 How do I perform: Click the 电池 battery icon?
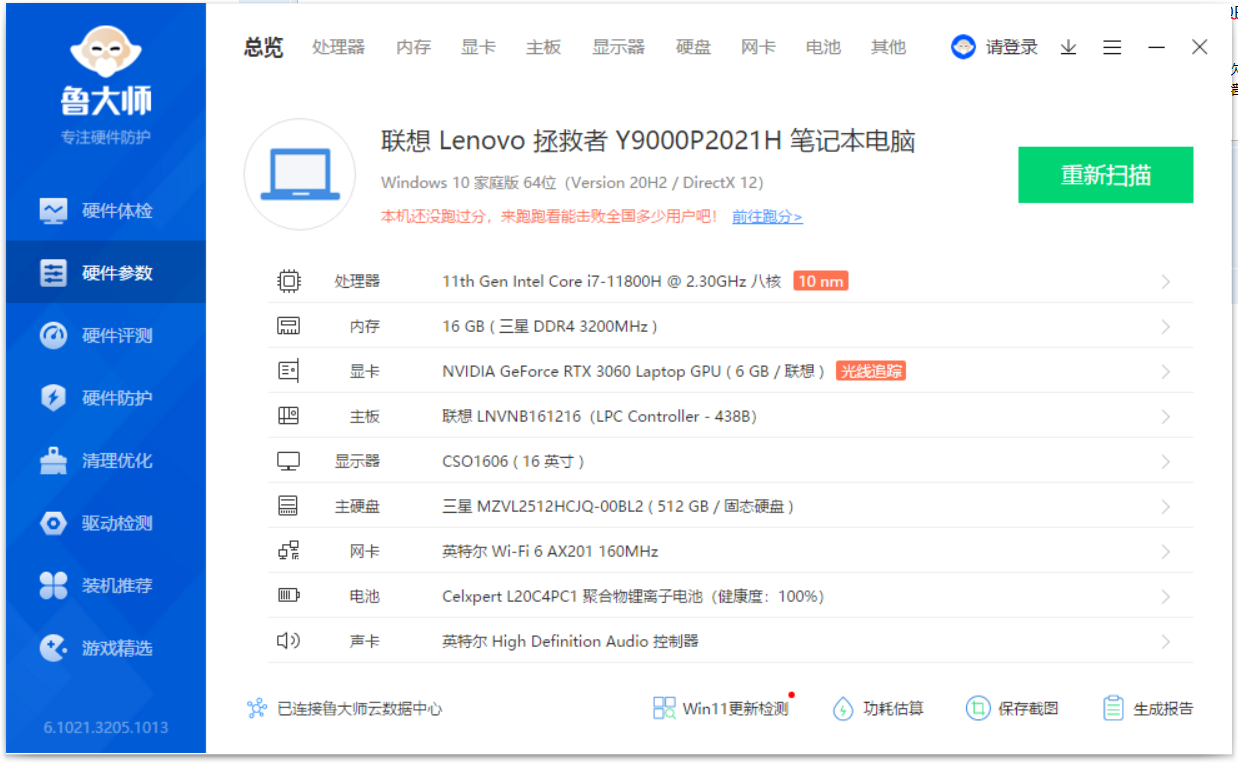288,596
